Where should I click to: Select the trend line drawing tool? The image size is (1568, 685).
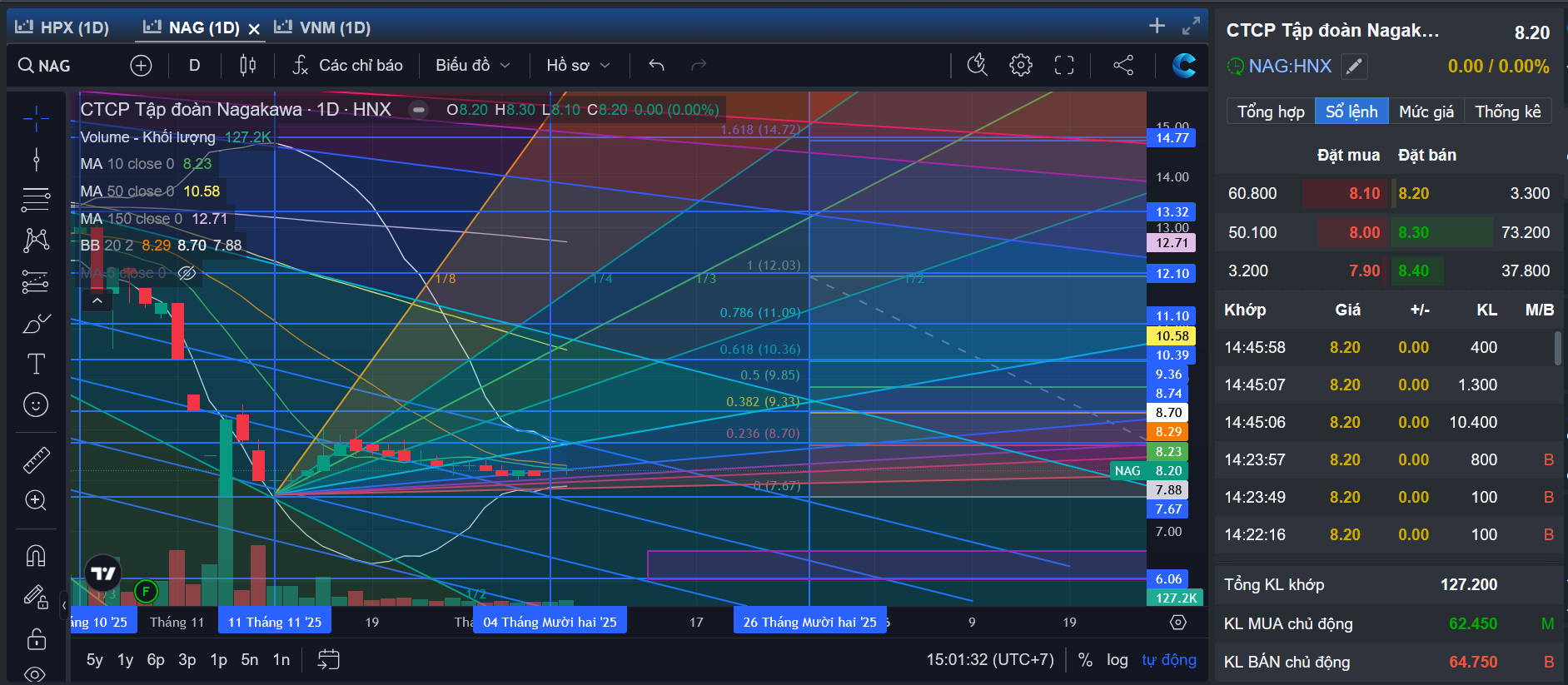click(36, 159)
